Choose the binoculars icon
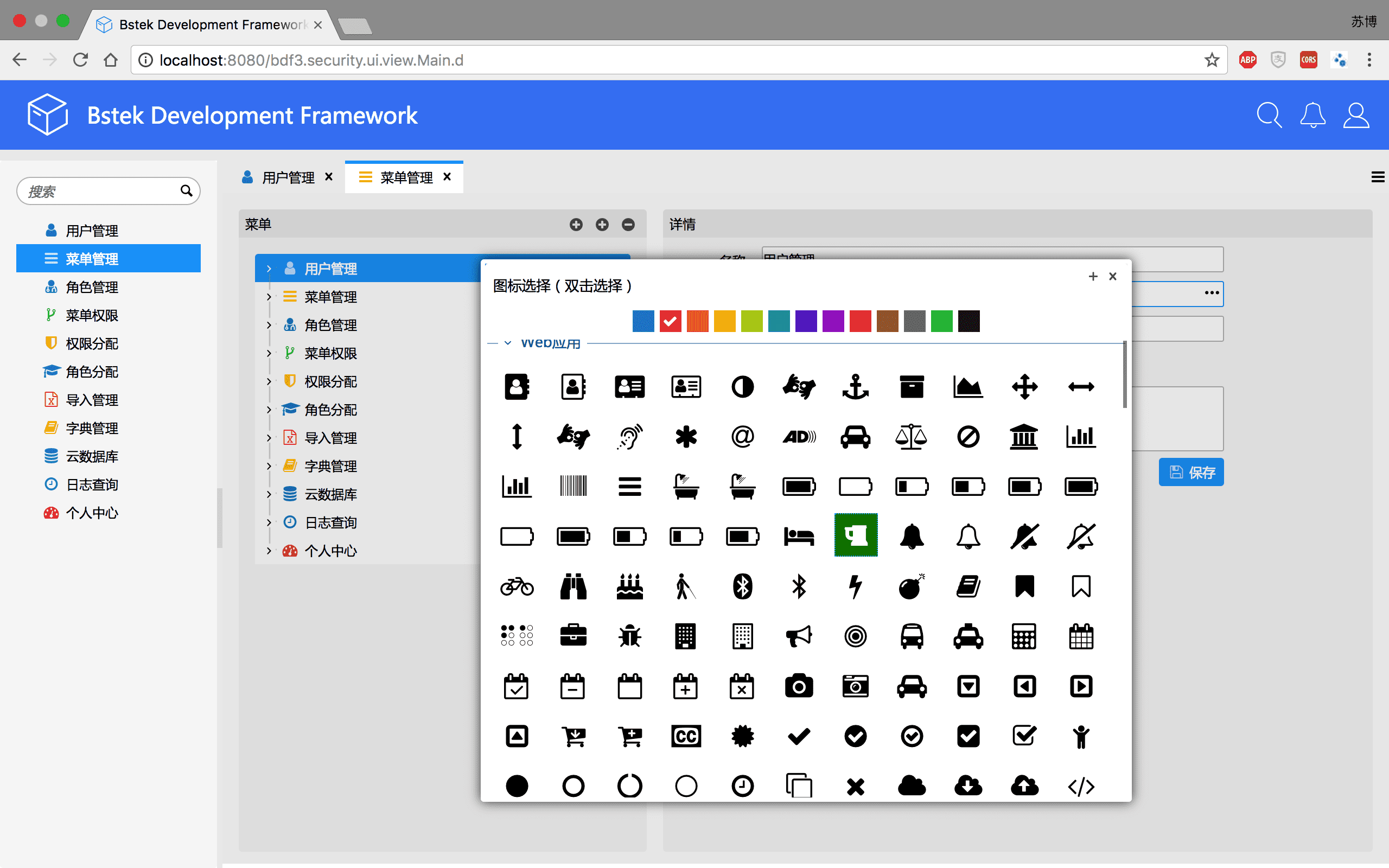Image resolution: width=1389 pixels, height=868 pixels. pos(573,586)
